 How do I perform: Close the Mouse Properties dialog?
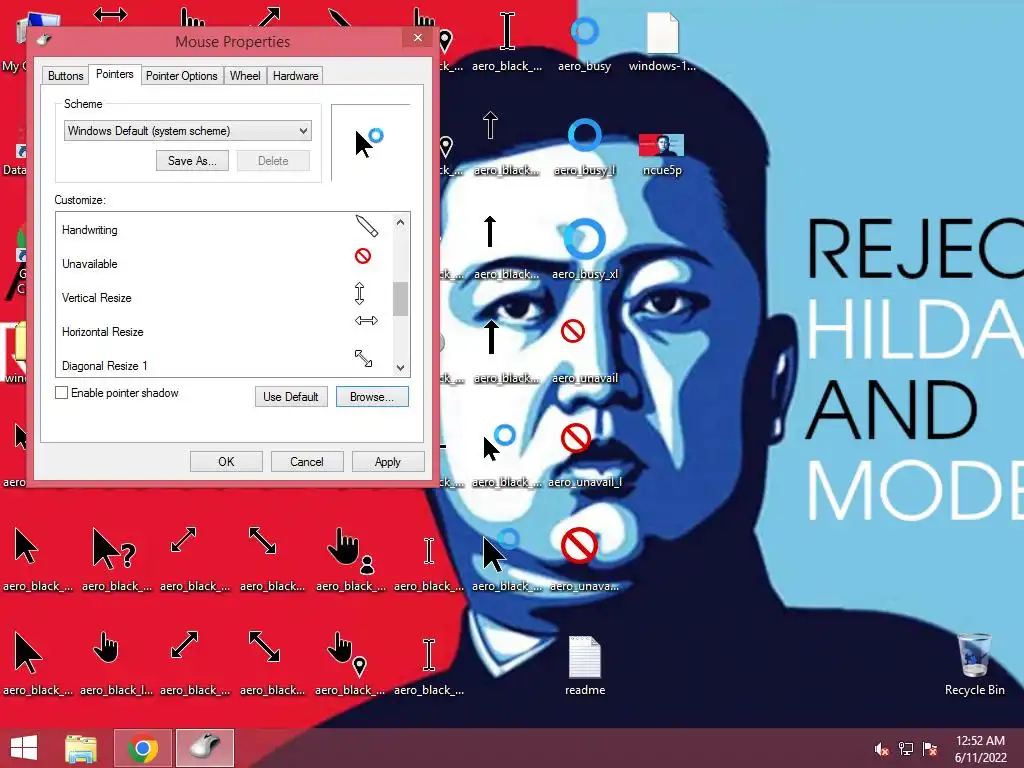(418, 38)
